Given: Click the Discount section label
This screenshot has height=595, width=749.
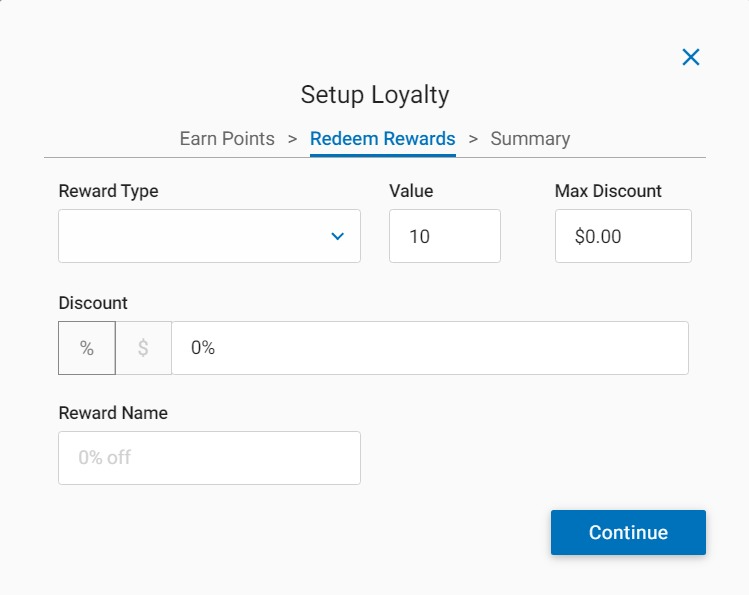Looking at the screenshot, I should (93, 303).
